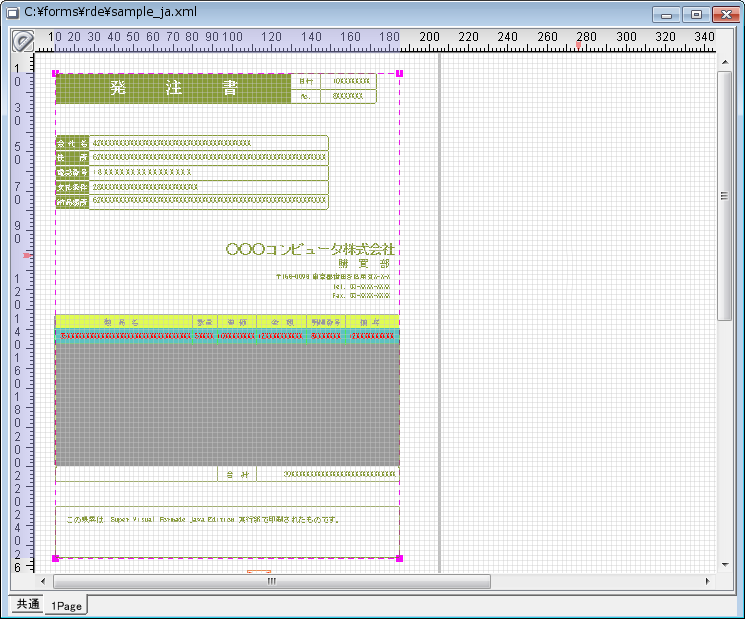Select the top-right magenta selection handle
Screen dimensions: 745x619
(x=400, y=73)
